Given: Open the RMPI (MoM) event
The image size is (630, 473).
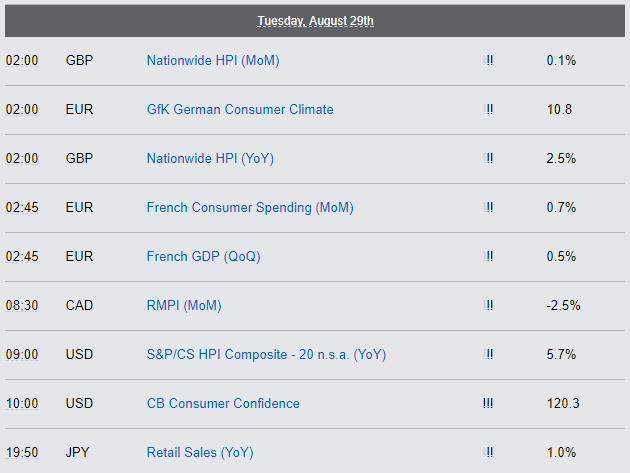Looking at the screenshot, I should click(x=184, y=306).
